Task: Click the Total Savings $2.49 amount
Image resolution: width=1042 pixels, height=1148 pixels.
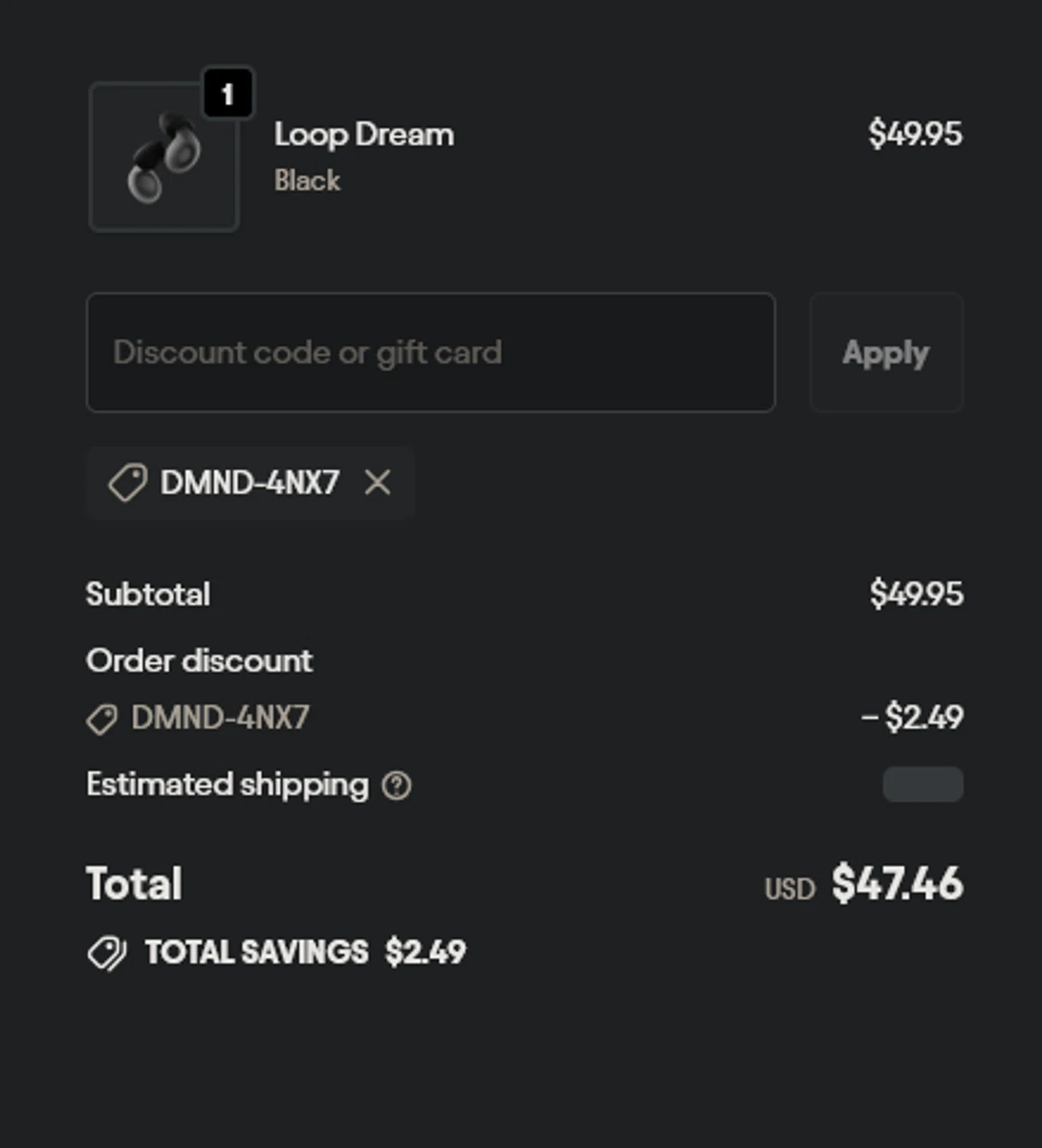Action: (425, 952)
